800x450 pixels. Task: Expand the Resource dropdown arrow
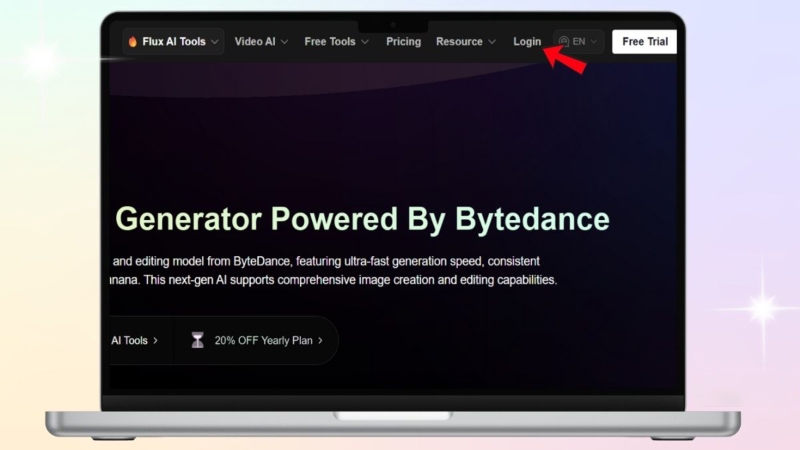click(x=492, y=42)
